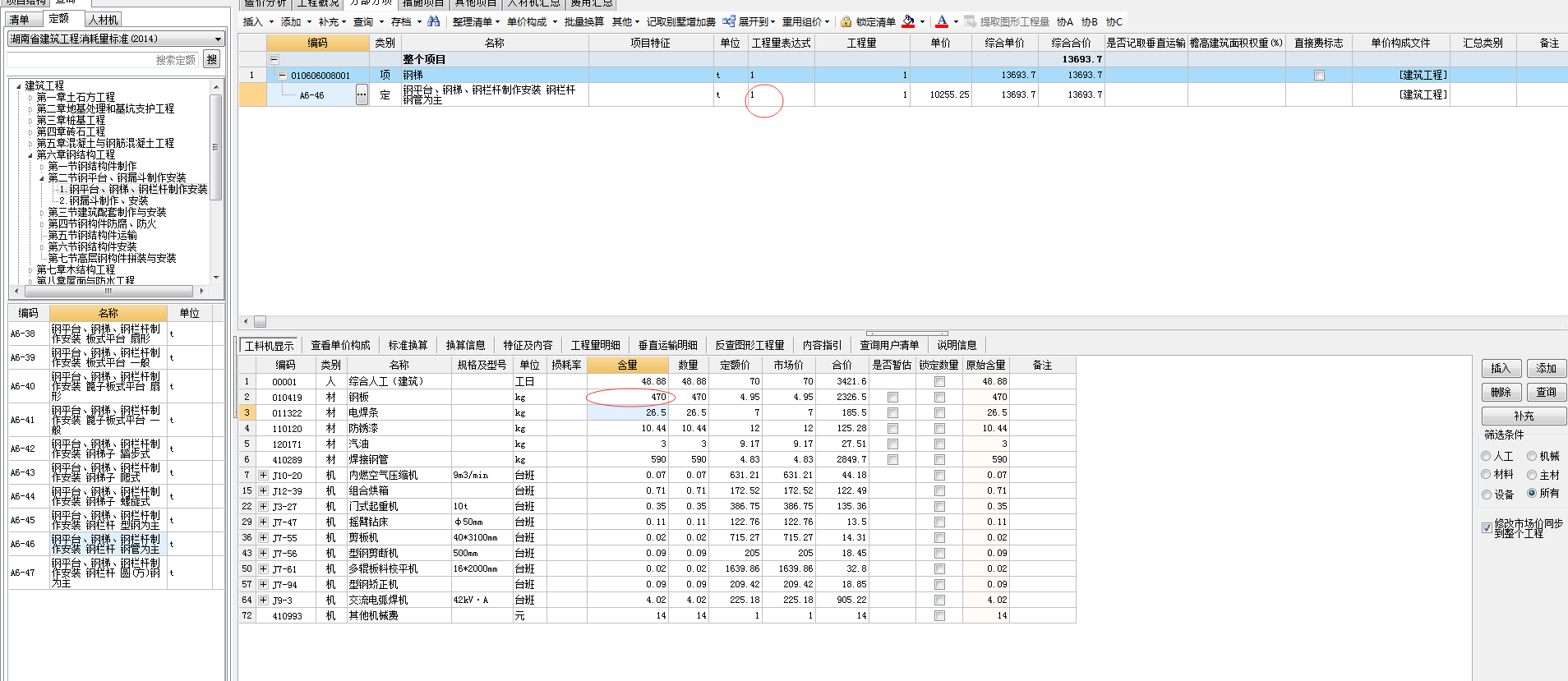Click into the 搜索定额 search field
This screenshot has width=1568, height=681.
(x=104, y=59)
